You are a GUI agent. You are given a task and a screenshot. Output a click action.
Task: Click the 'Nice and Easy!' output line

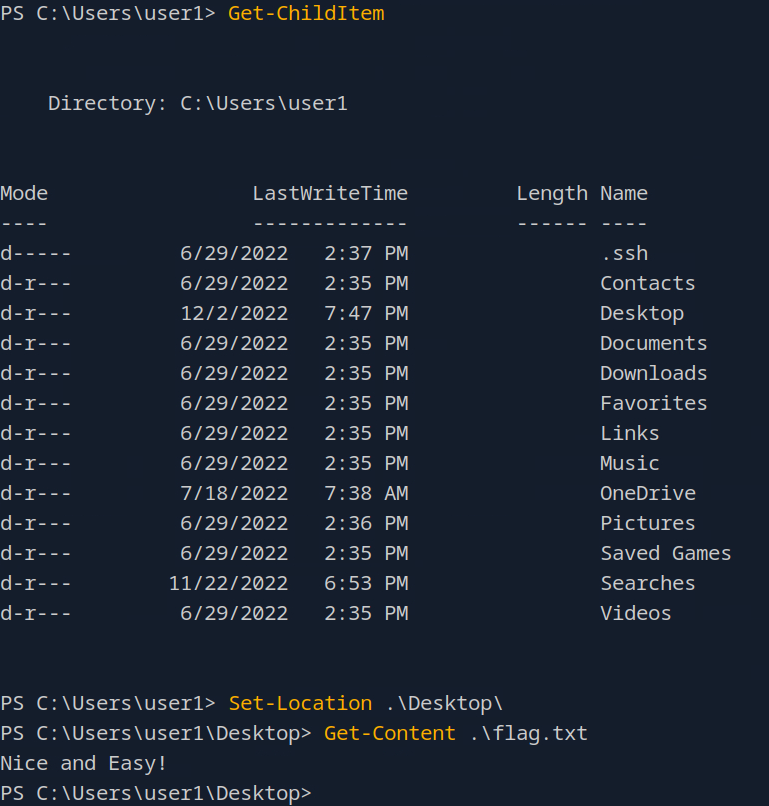pos(84,764)
